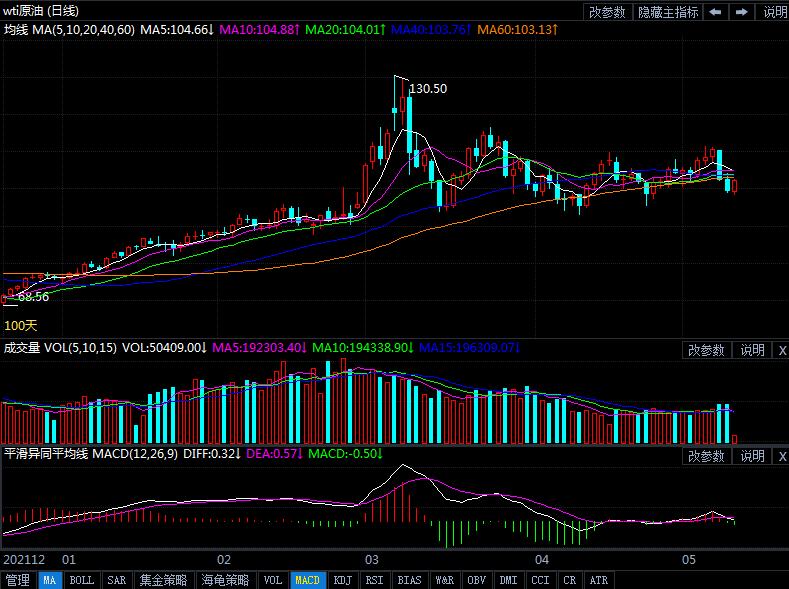Select the RSI indicator tab

(x=374, y=580)
